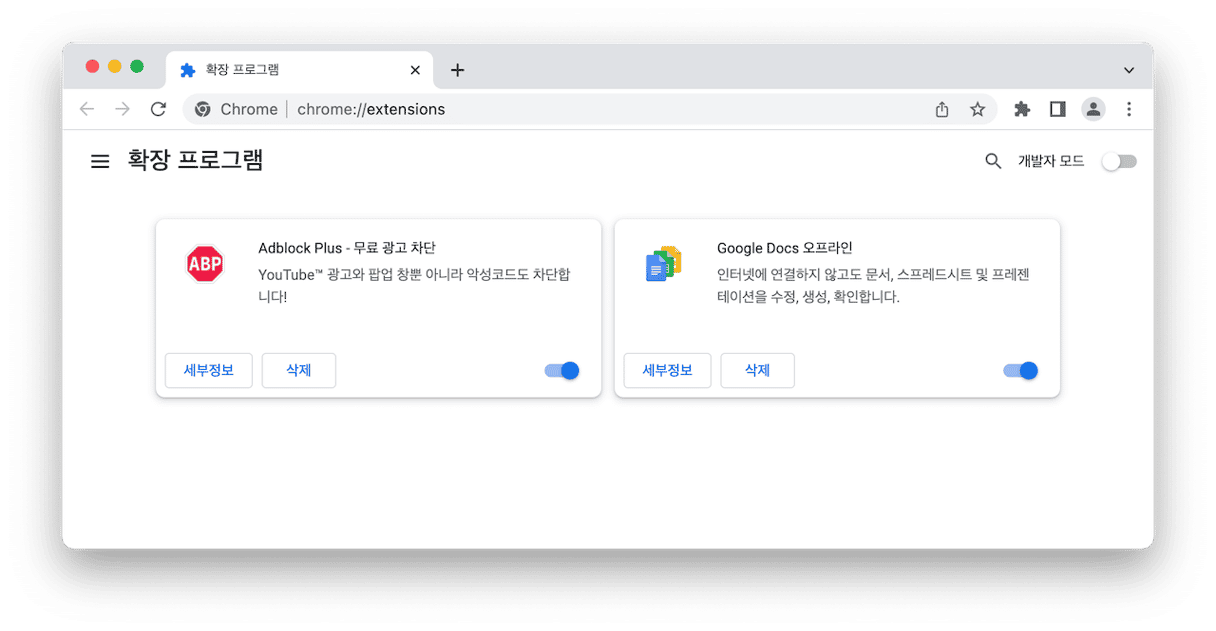1216x631 pixels.
Task: Toggle the side panel icon
Action: click(x=1057, y=109)
